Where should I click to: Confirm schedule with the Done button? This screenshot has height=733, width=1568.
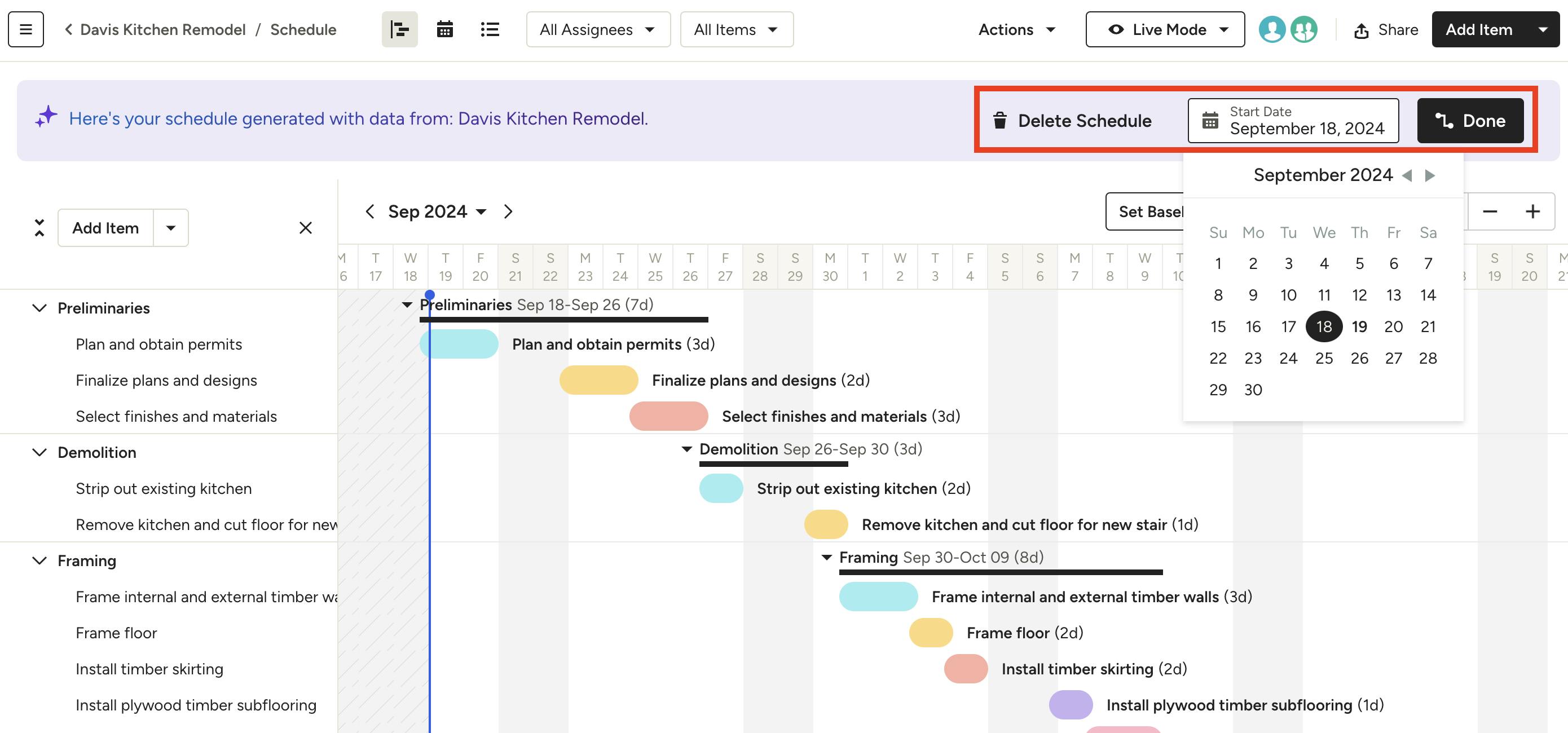pyautogui.click(x=1470, y=120)
